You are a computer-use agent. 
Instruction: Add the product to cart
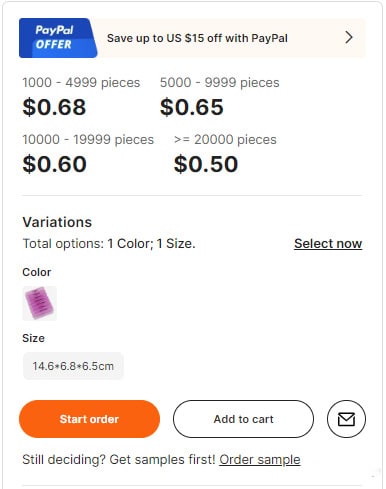pos(243,419)
